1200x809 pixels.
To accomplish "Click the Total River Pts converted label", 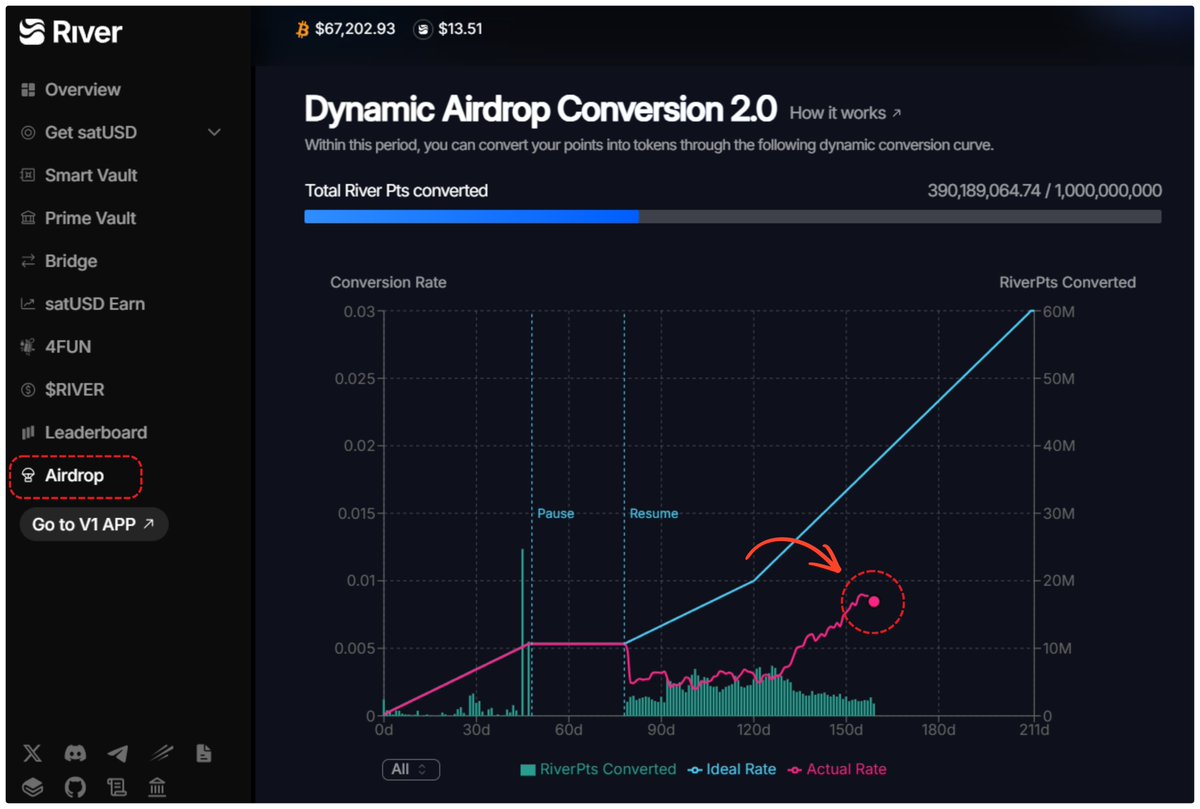I will pyautogui.click(x=396, y=190).
